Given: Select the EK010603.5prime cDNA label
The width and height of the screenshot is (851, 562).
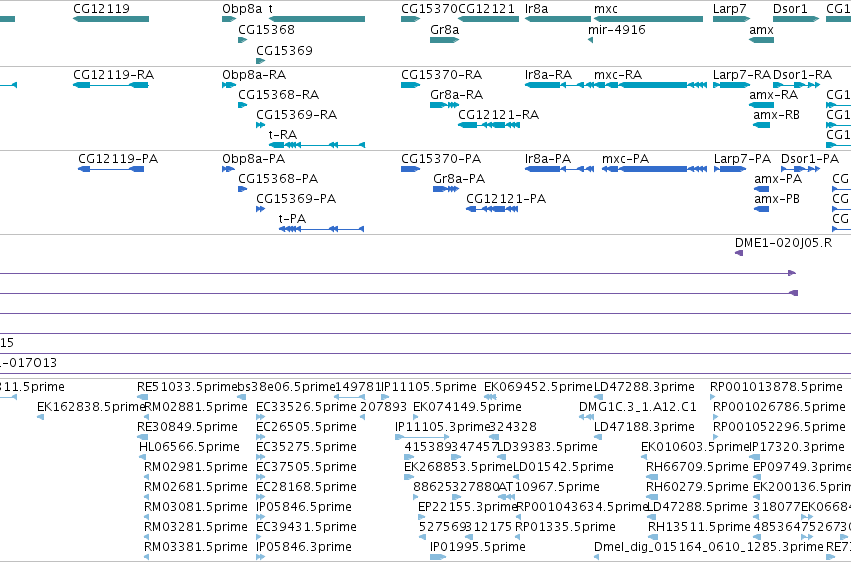Looking at the screenshot, I should (x=695, y=446).
